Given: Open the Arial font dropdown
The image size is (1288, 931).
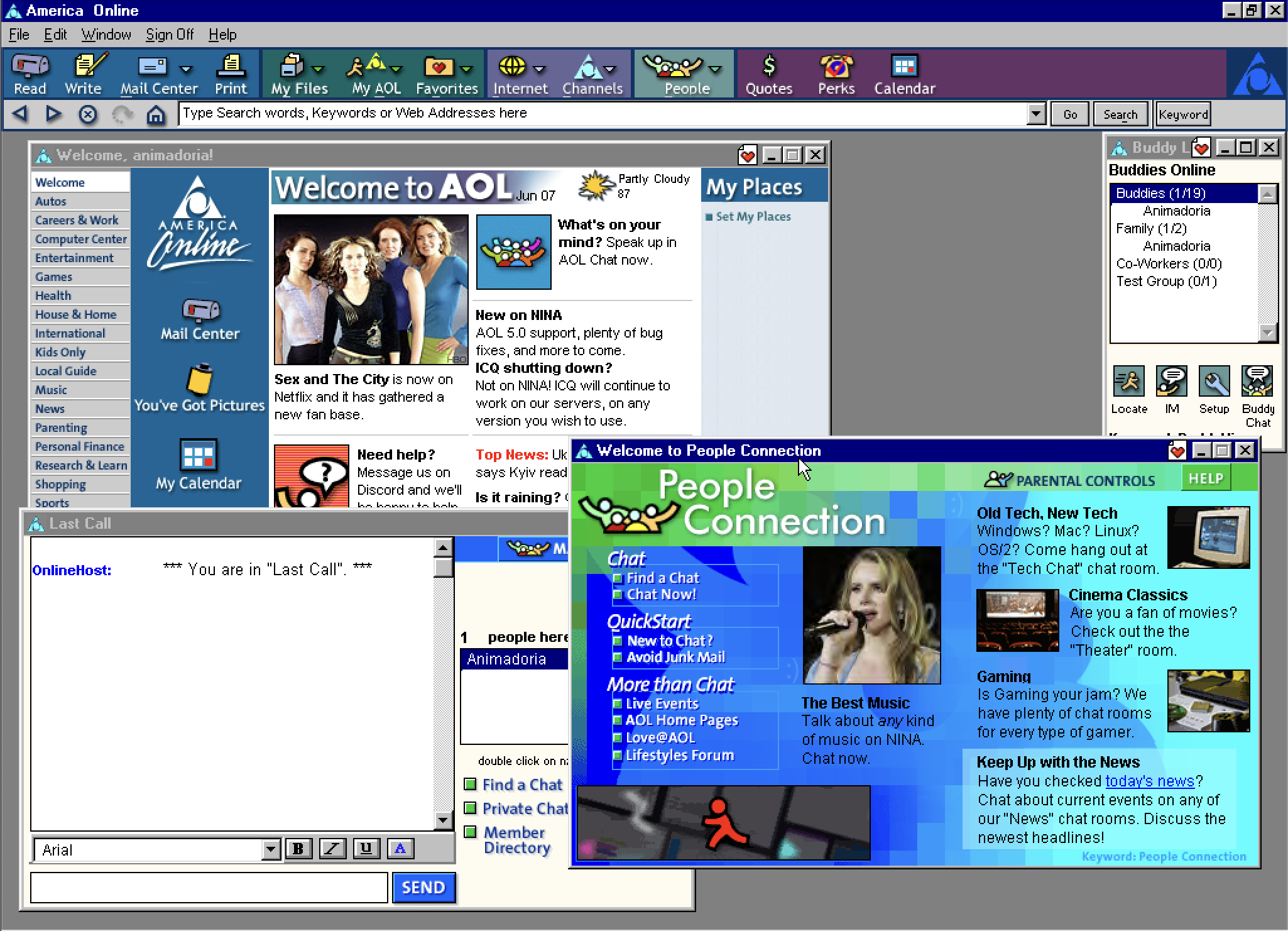Looking at the screenshot, I should coord(270,850).
